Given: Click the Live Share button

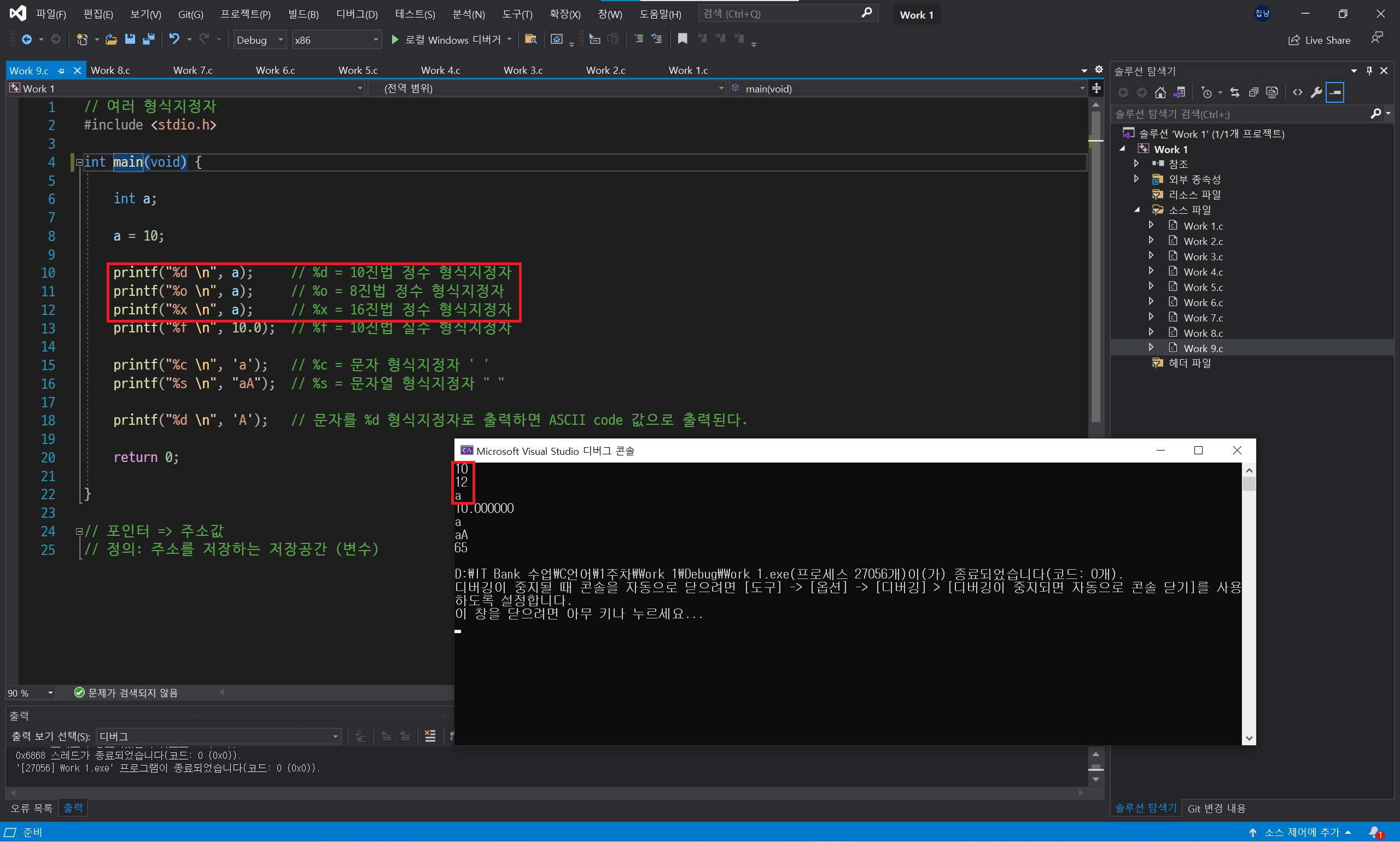Looking at the screenshot, I should click(x=1320, y=40).
